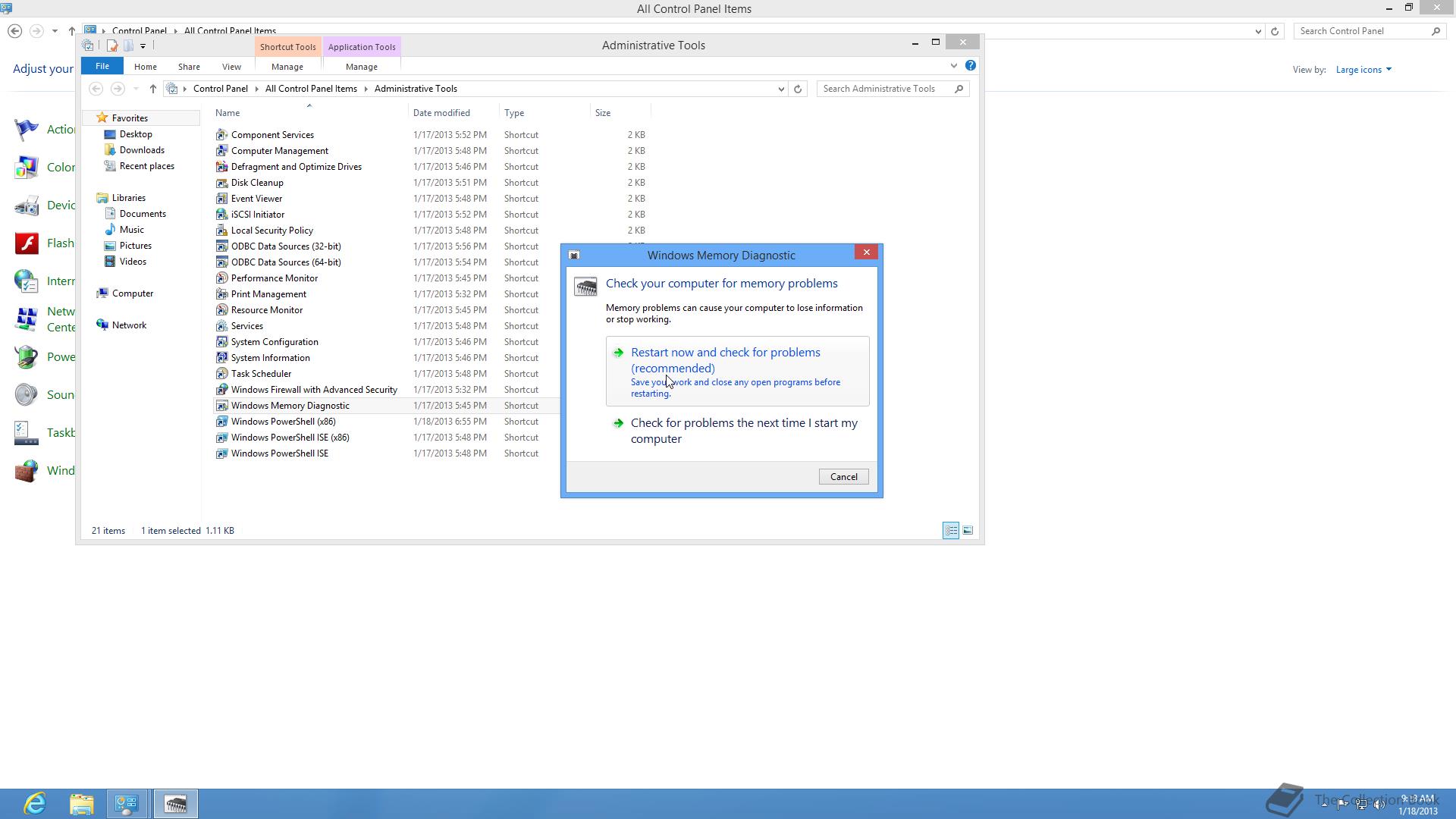Click the Cancel button in Memory Diagnostic
Viewport: 1456px width, 819px height.
click(843, 477)
